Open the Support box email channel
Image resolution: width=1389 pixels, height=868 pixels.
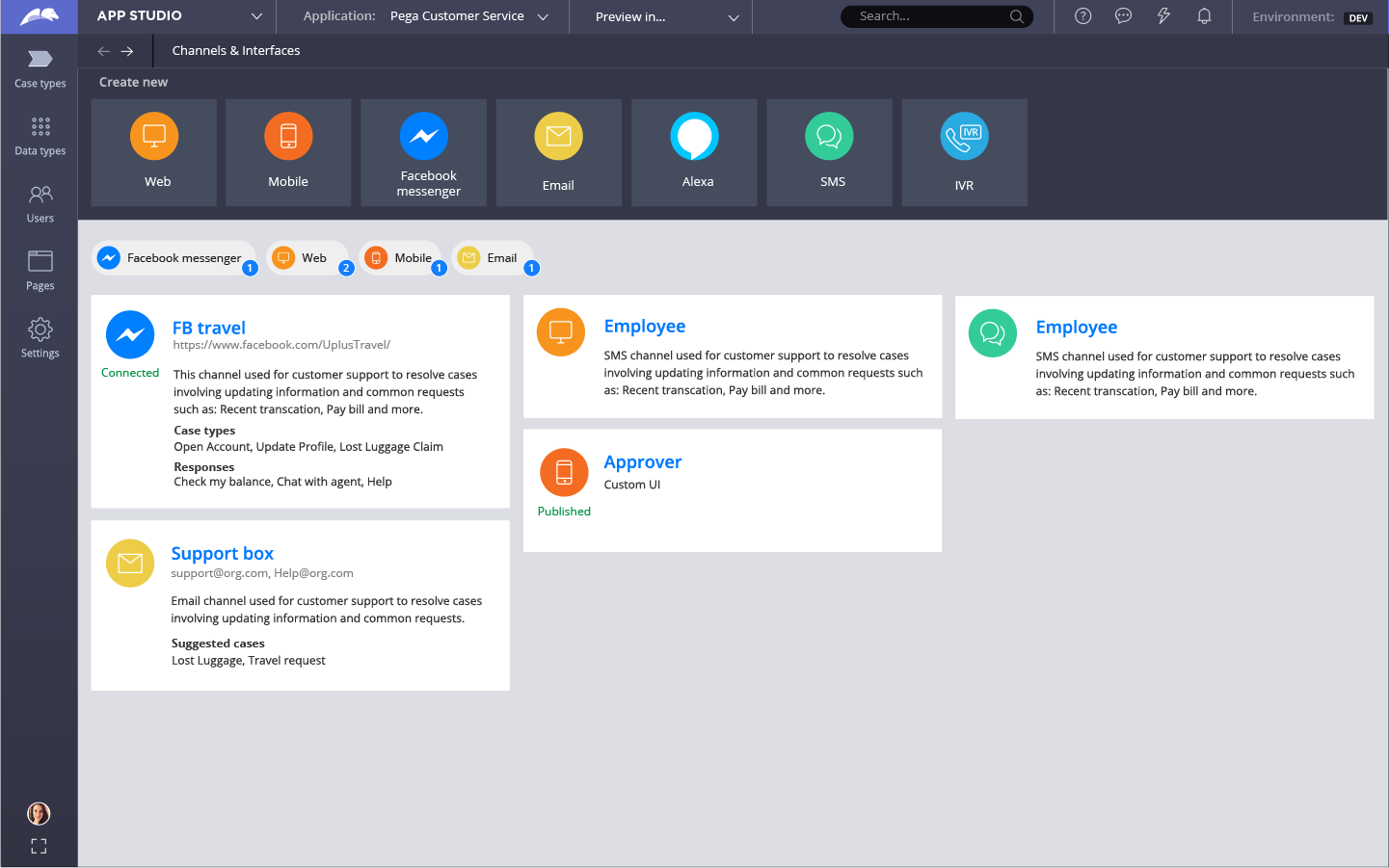coord(223,553)
